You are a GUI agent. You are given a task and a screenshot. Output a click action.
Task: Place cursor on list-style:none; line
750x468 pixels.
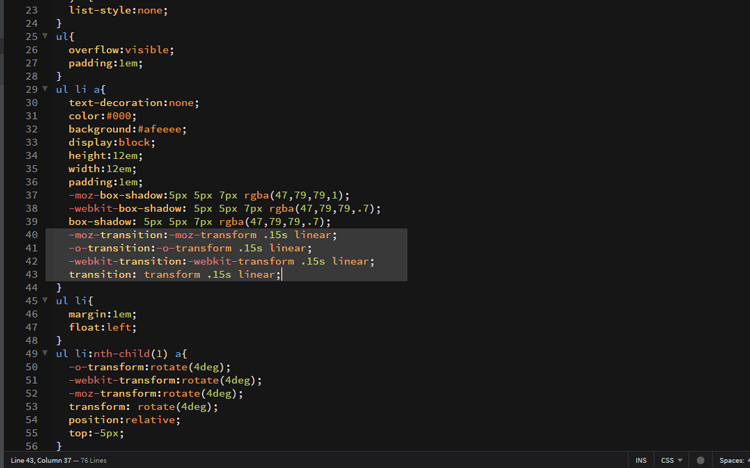[118, 10]
